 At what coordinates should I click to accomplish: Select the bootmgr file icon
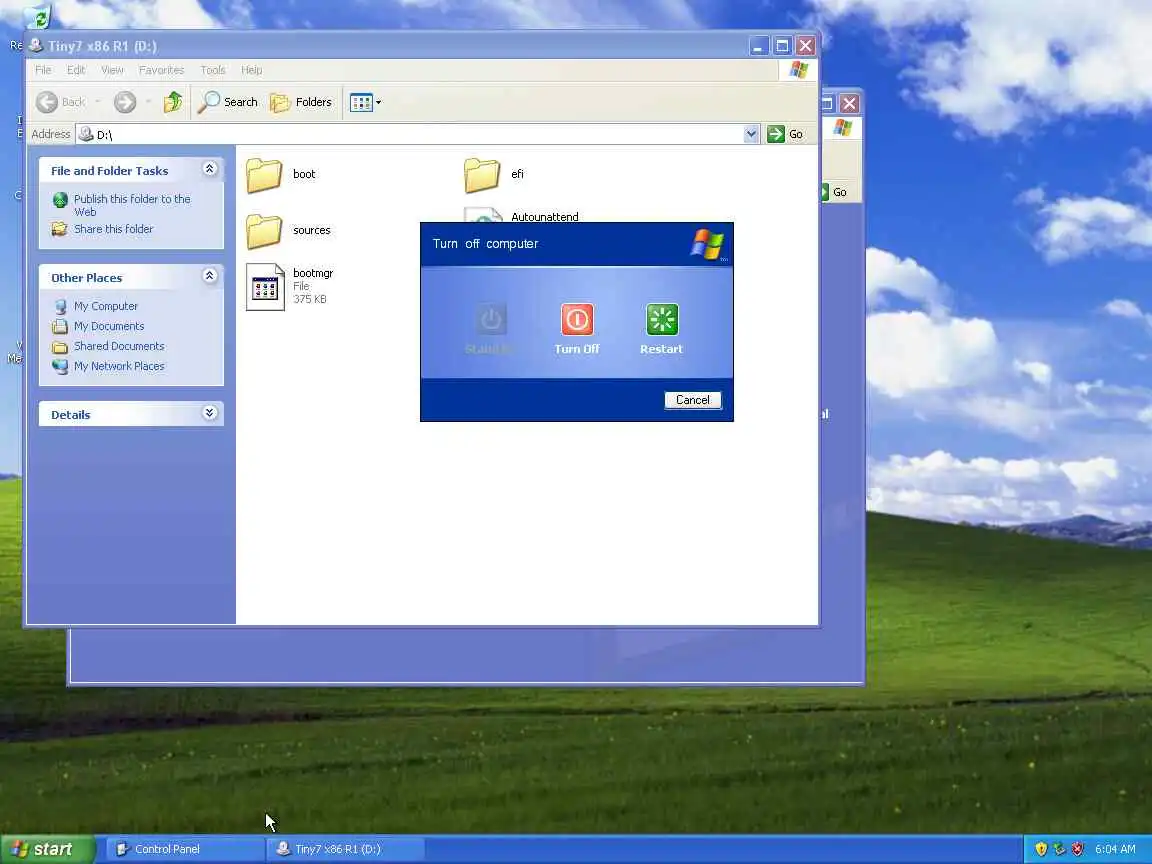pyautogui.click(x=264, y=287)
